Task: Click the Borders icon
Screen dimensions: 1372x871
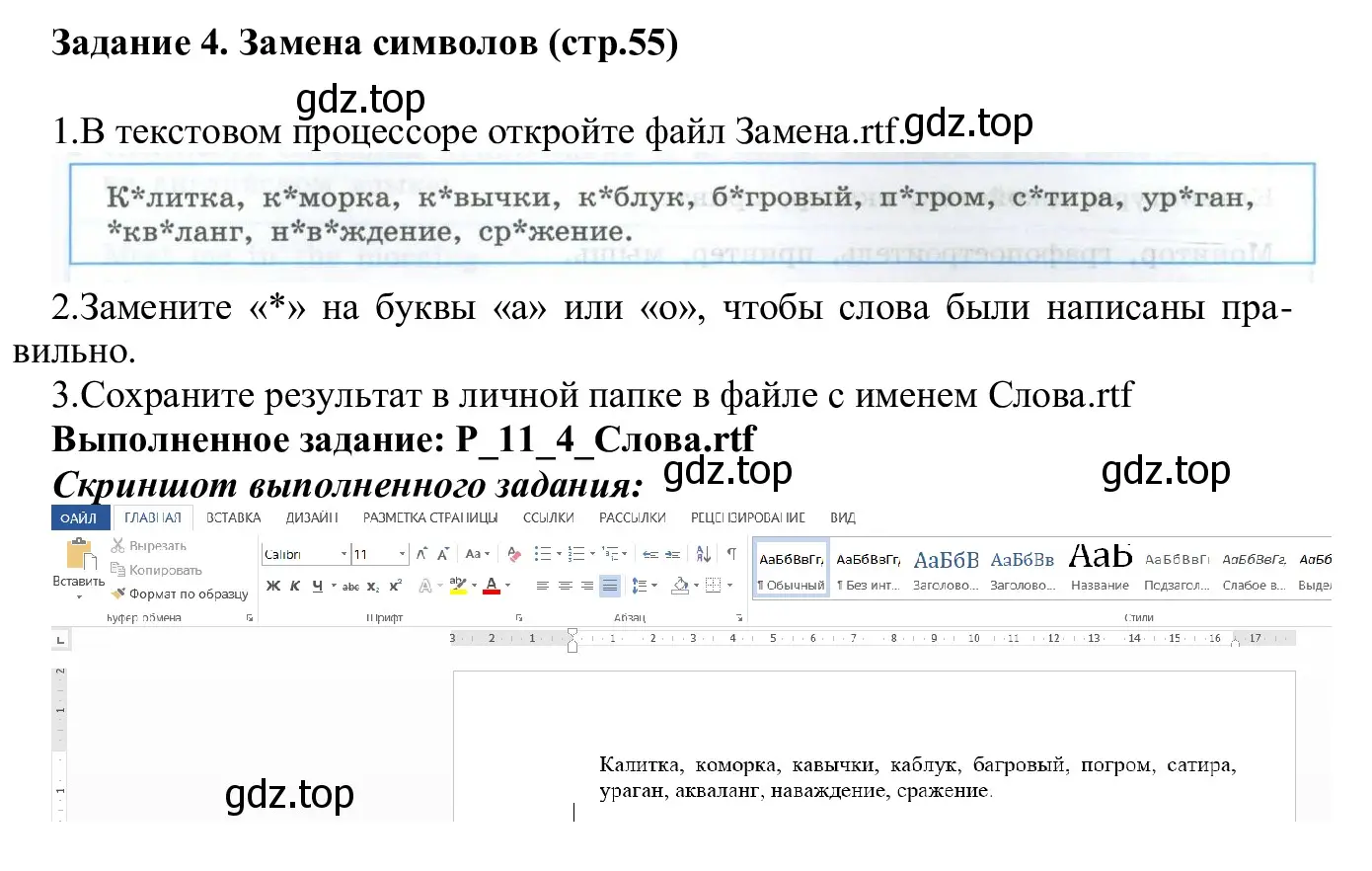Action: tap(714, 586)
